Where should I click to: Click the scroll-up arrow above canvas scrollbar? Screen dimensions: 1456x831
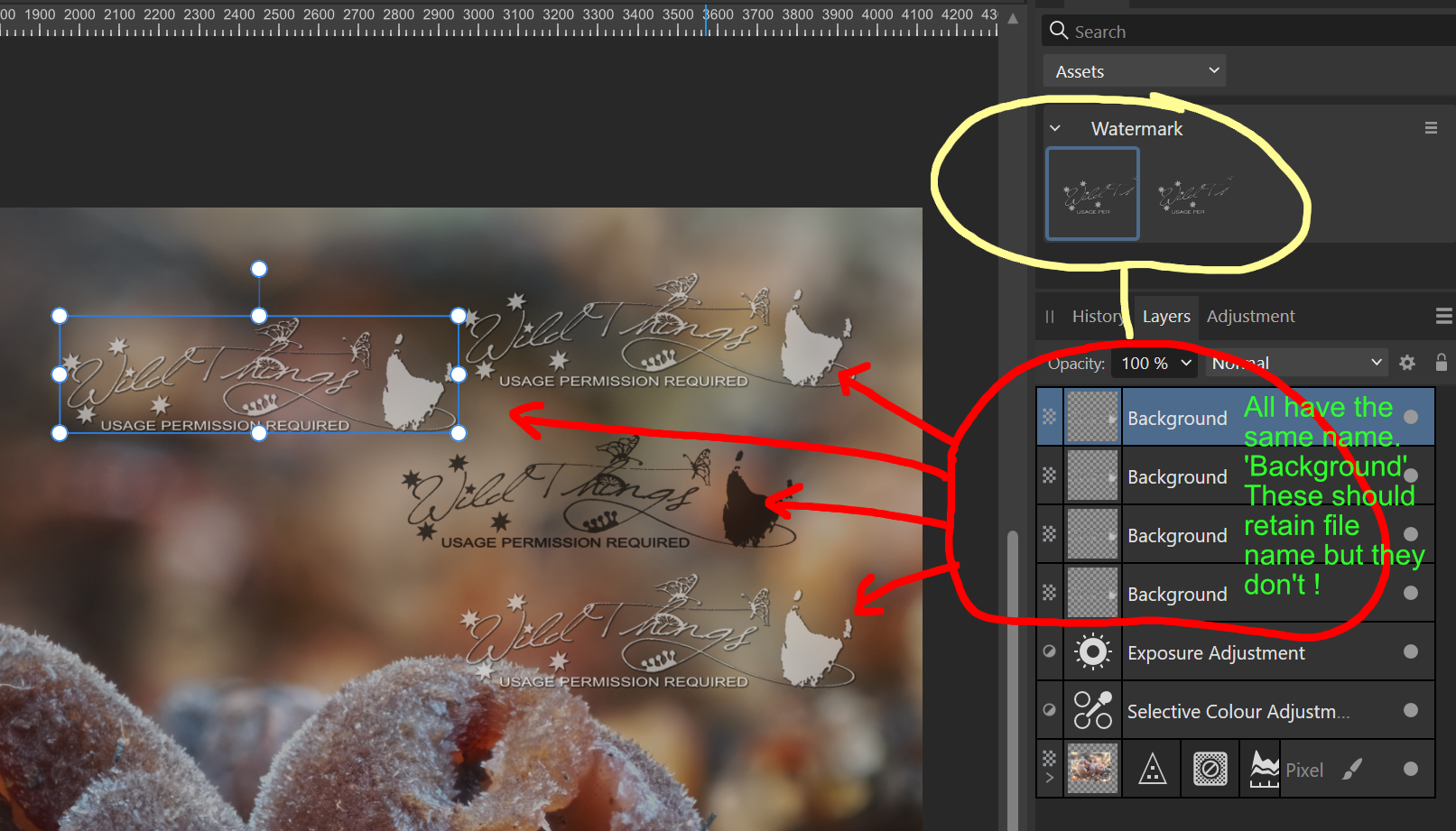click(1013, 19)
